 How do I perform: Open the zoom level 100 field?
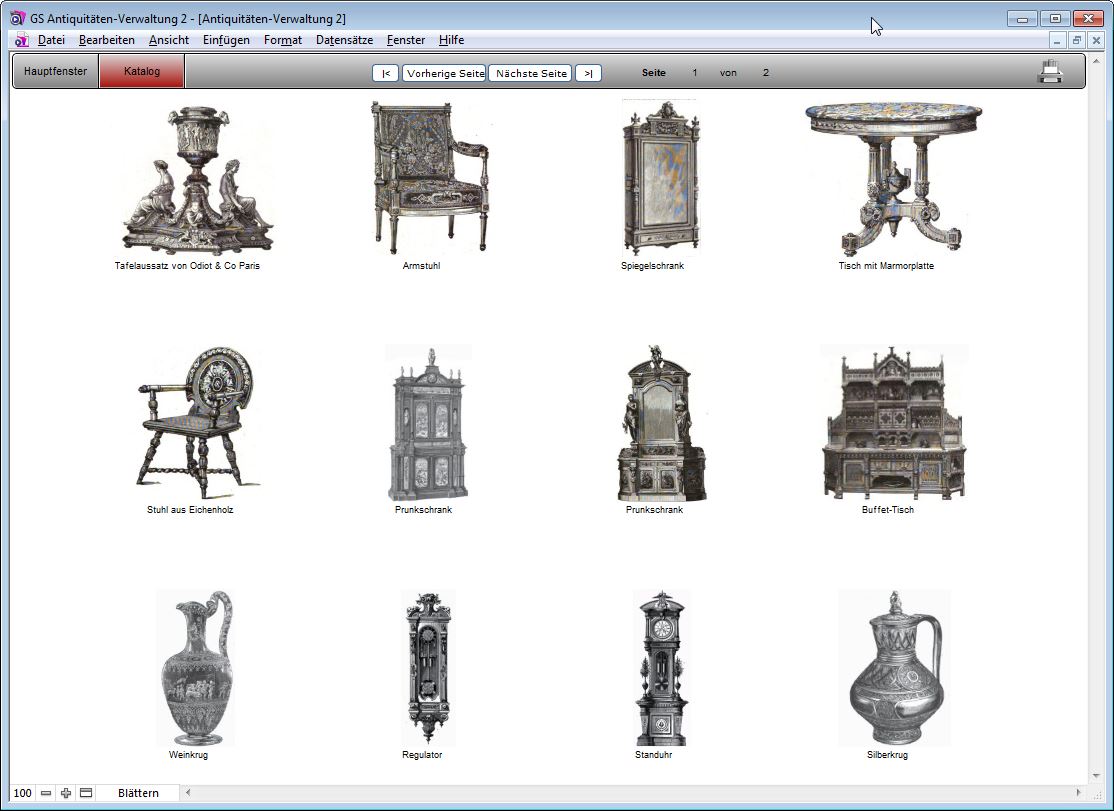point(22,793)
